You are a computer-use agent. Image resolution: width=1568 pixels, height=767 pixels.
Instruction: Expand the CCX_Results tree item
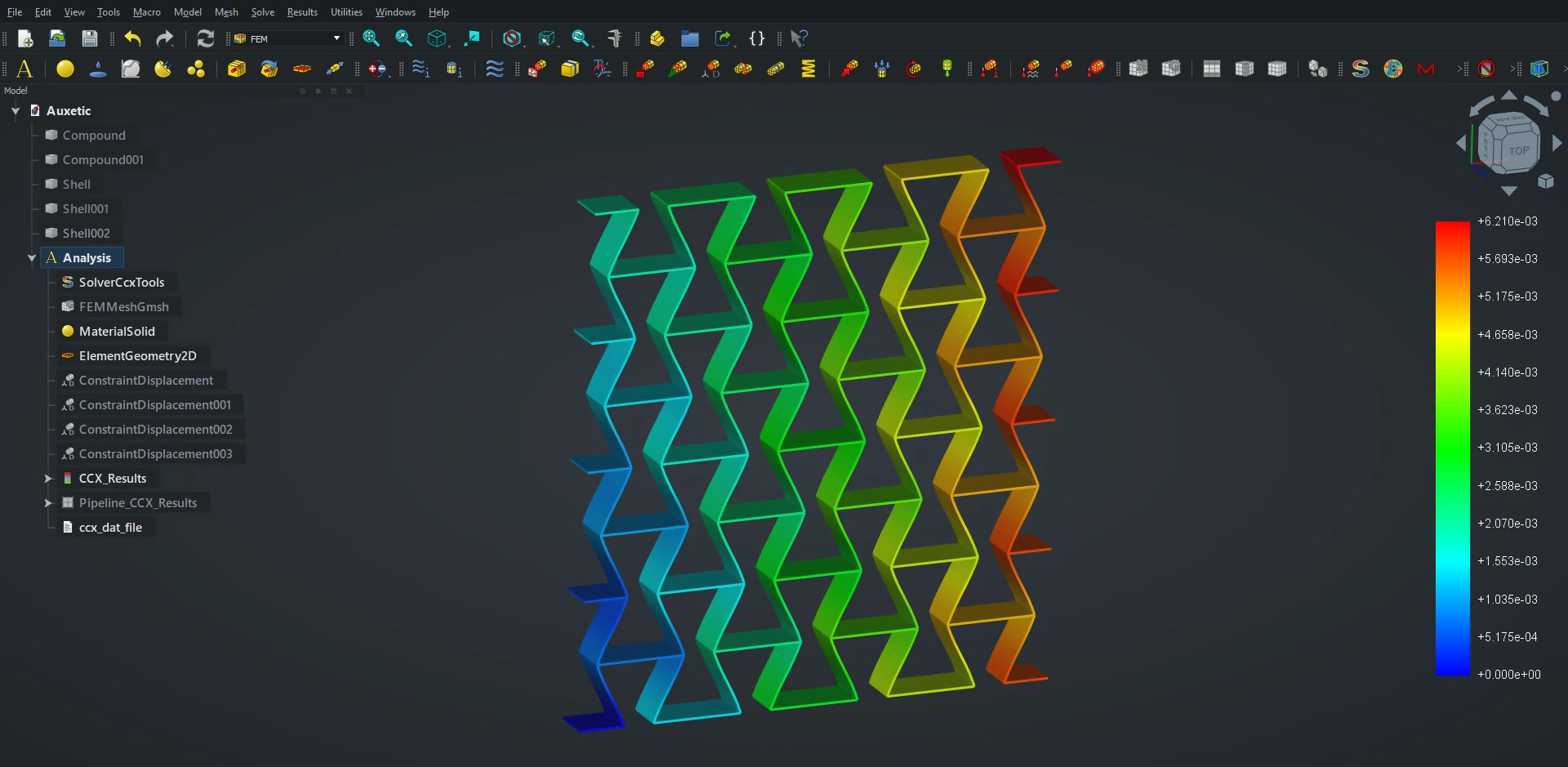click(49, 479)
